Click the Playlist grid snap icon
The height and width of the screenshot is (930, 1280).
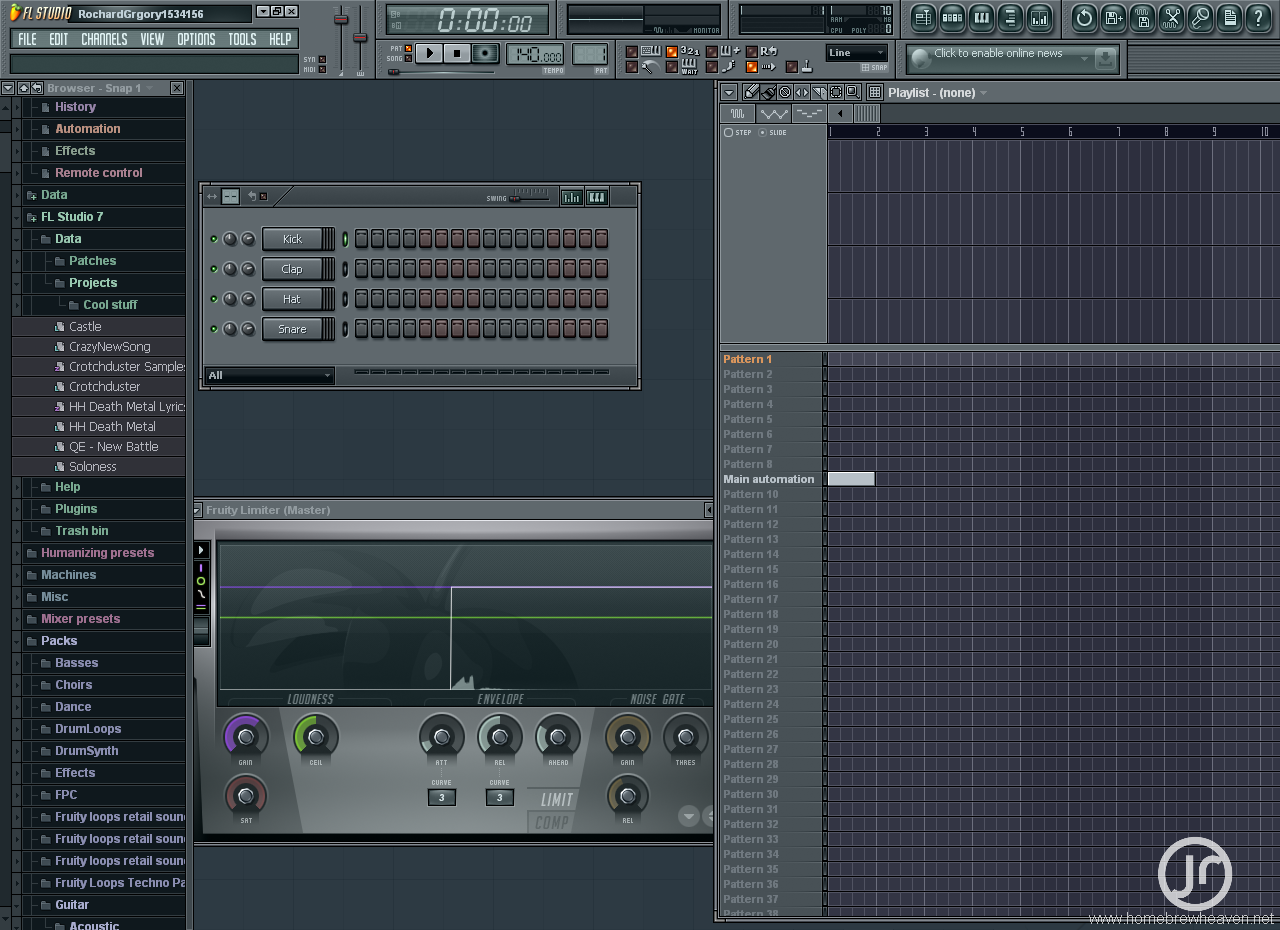click(875, 92)
